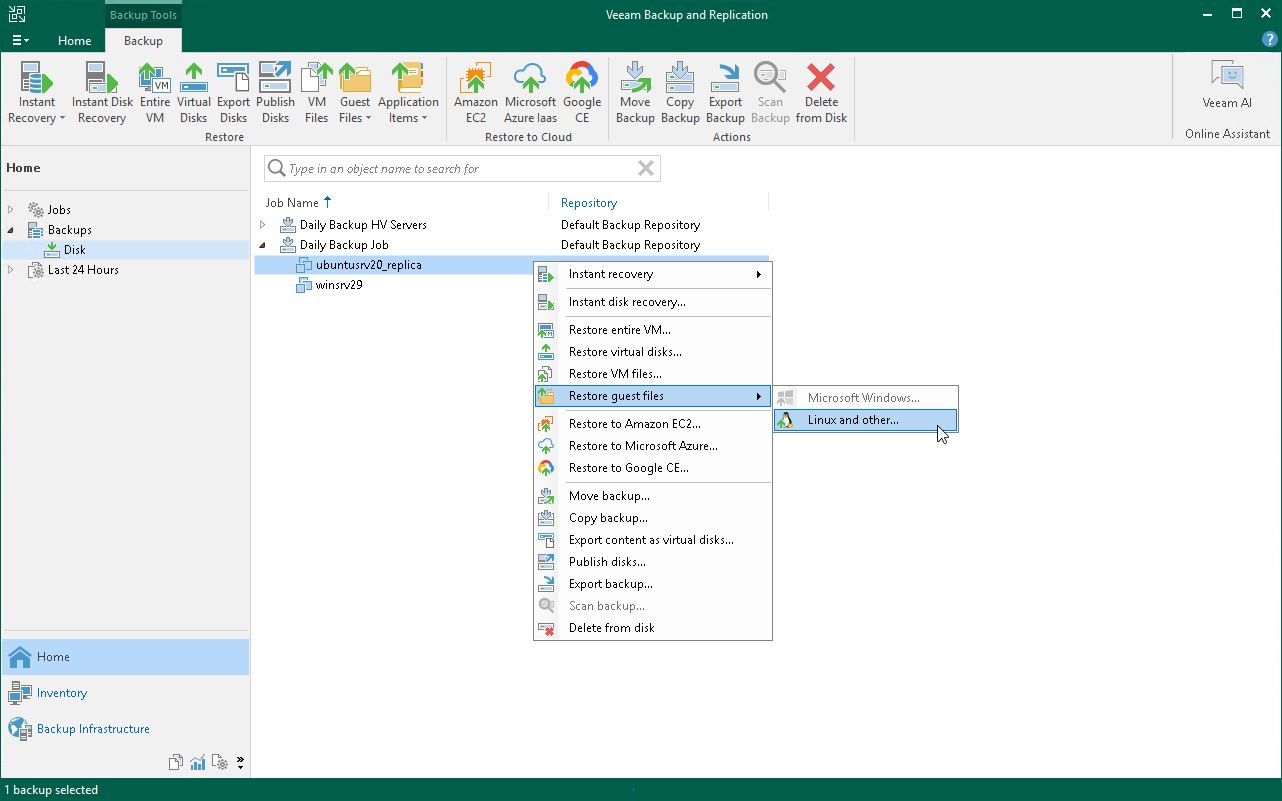Select the Daily Backup Job row
This screenshot has height=801, width=1282.
344,245
